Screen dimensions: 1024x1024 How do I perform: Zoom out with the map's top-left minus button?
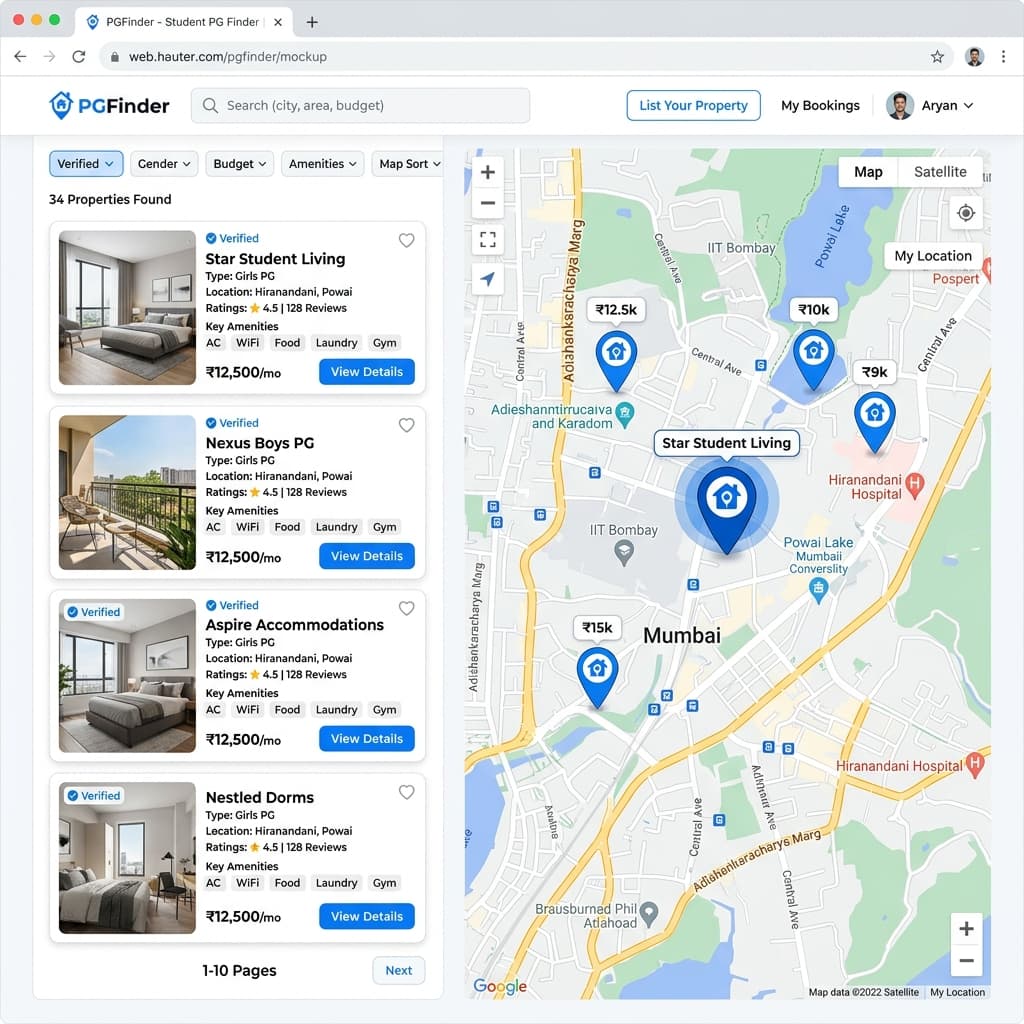[x=487, y=203]
